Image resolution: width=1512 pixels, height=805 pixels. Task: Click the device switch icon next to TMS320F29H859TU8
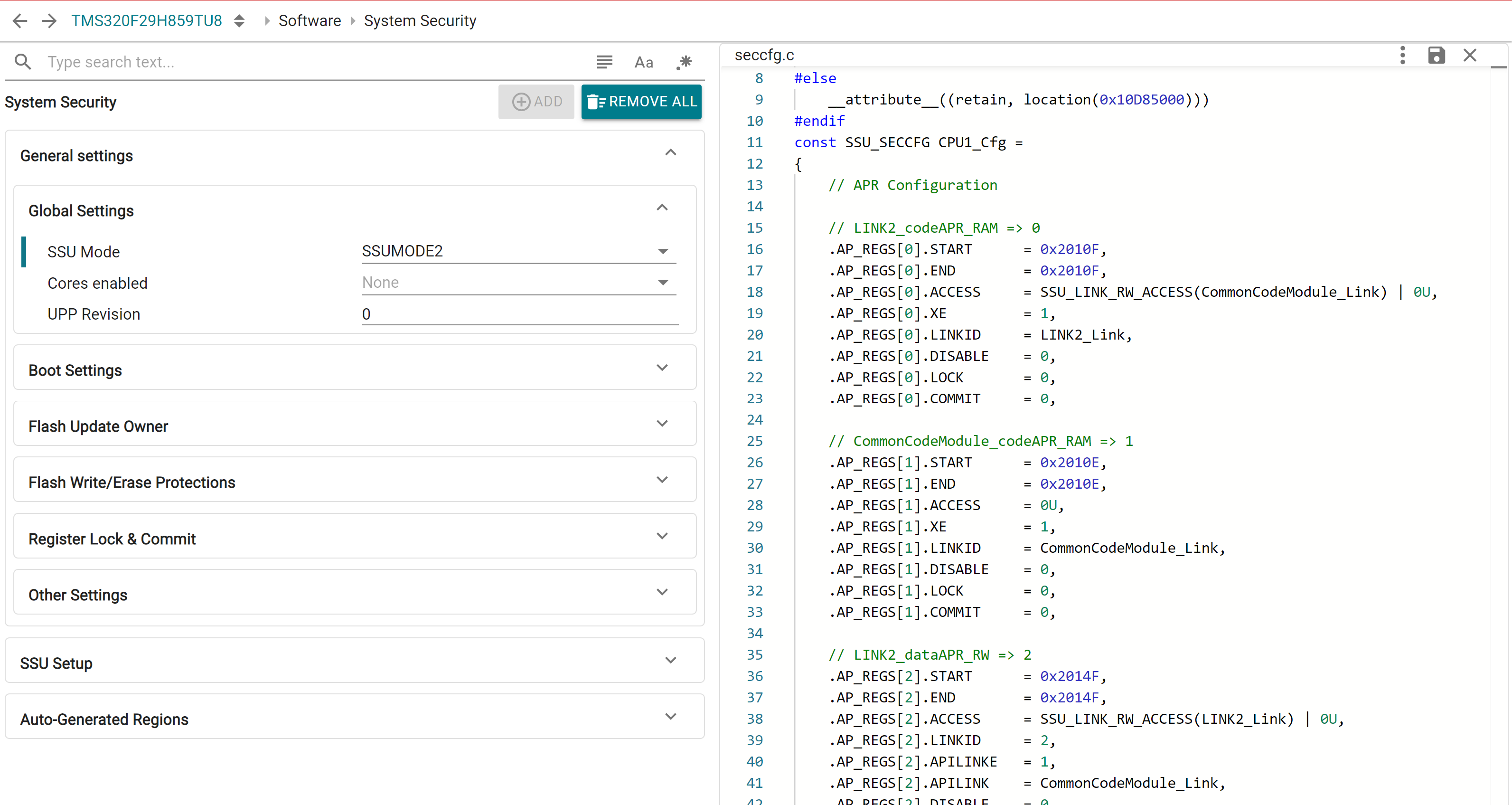[239, 20]
